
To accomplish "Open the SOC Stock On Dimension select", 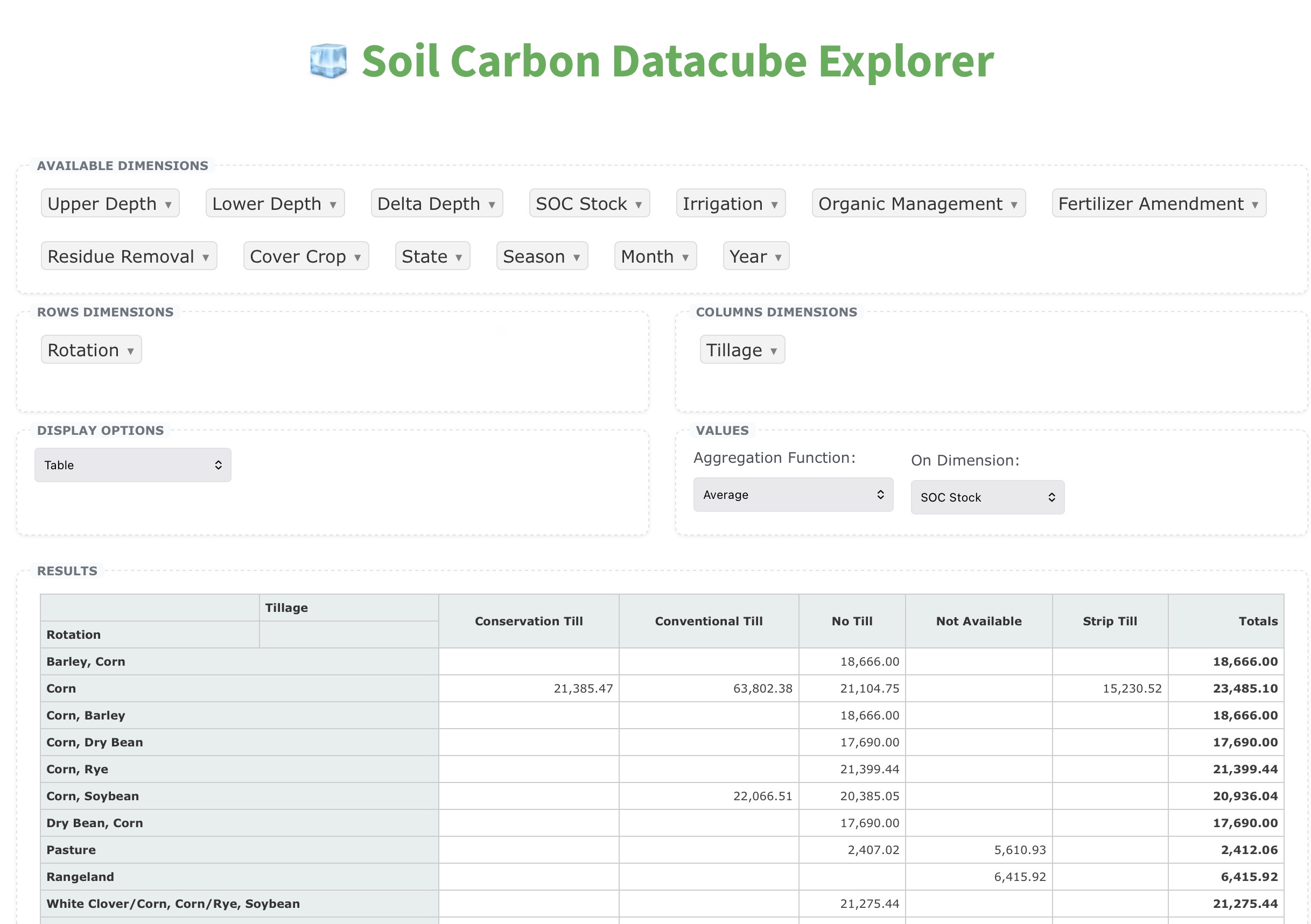I will pyautogui.click(x=987, y=497).
